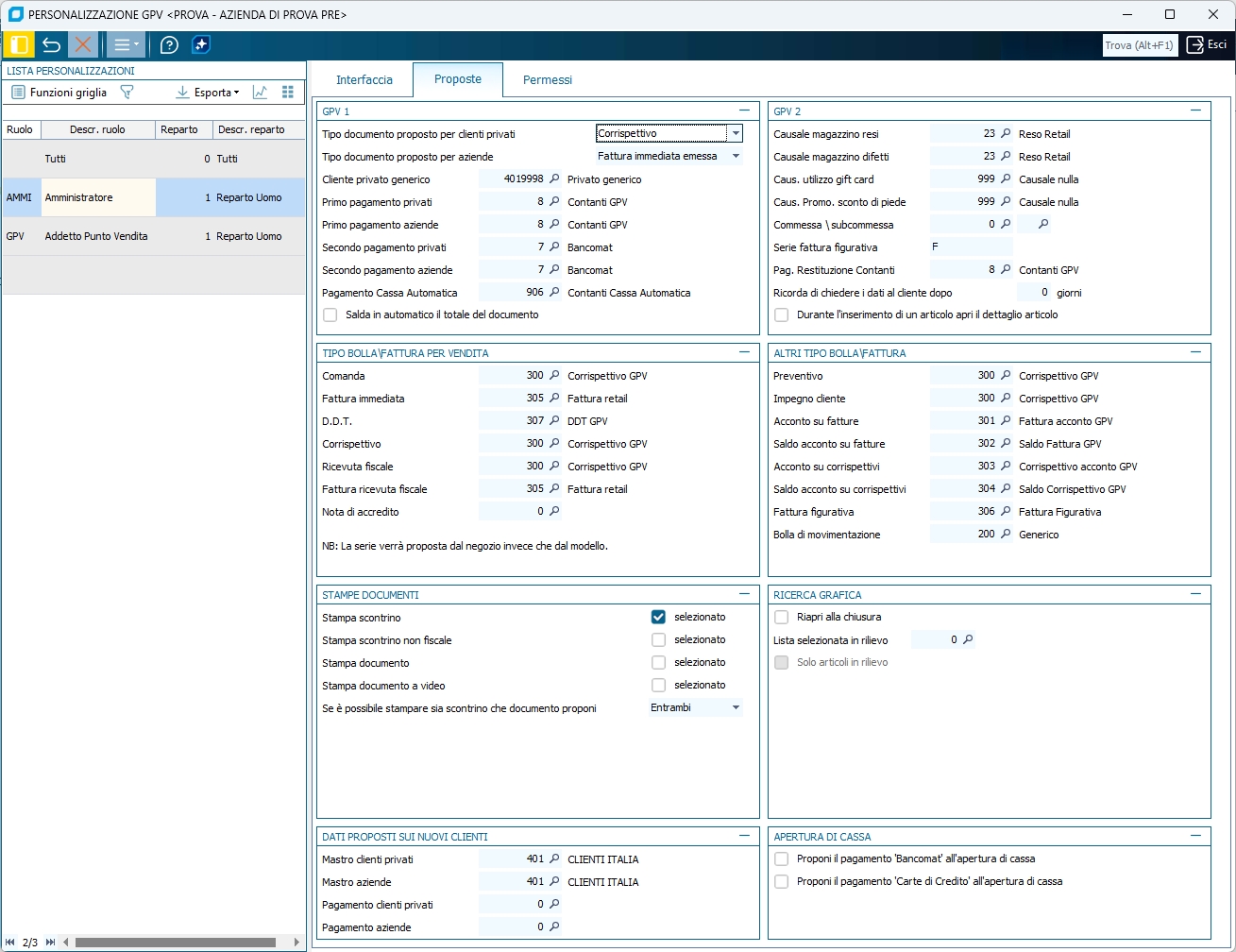Open the help question mark icon
1236x952 pixels.
pos(169,44)
